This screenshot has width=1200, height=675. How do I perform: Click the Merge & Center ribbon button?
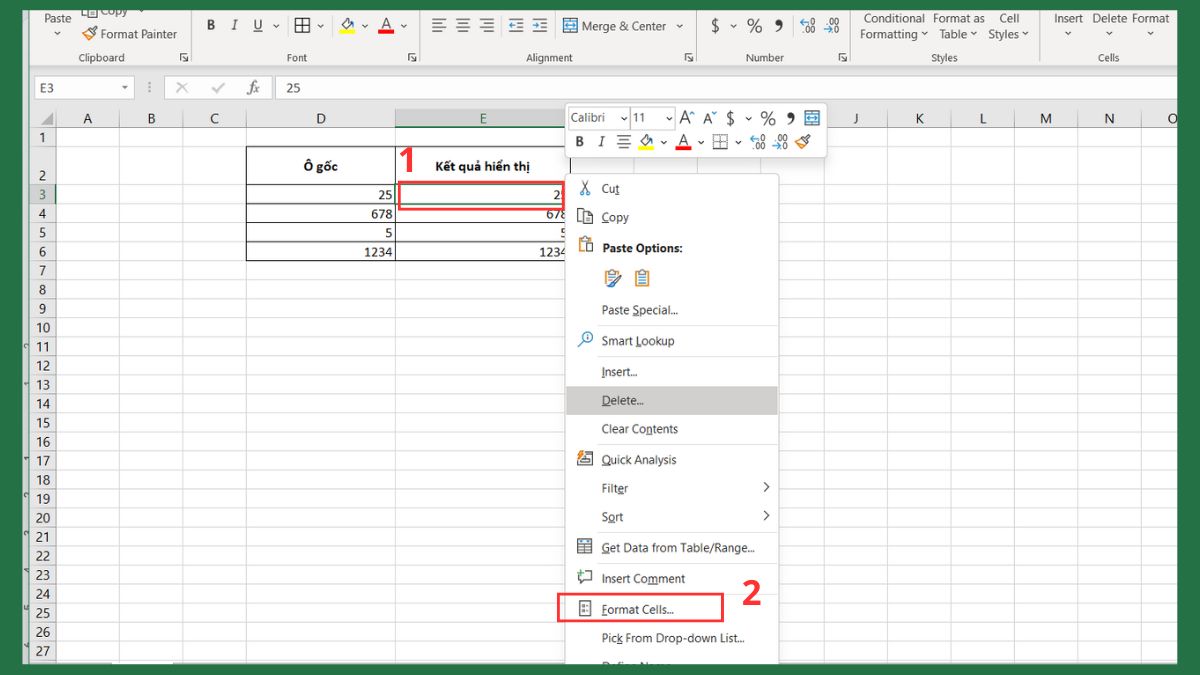pyautogui.click(x=614, y=26)
